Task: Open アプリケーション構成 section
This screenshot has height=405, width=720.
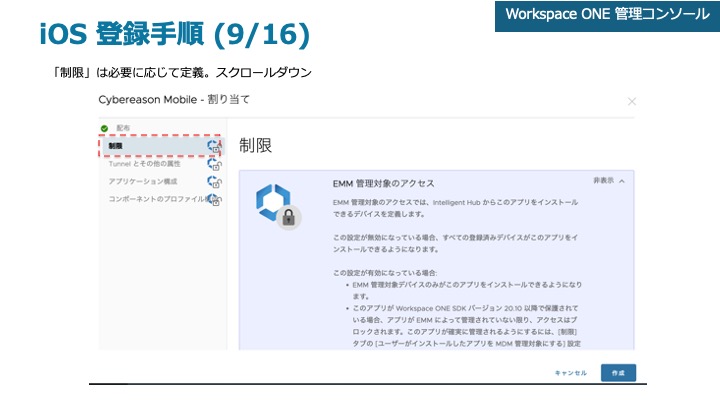Action: (143, 181)
